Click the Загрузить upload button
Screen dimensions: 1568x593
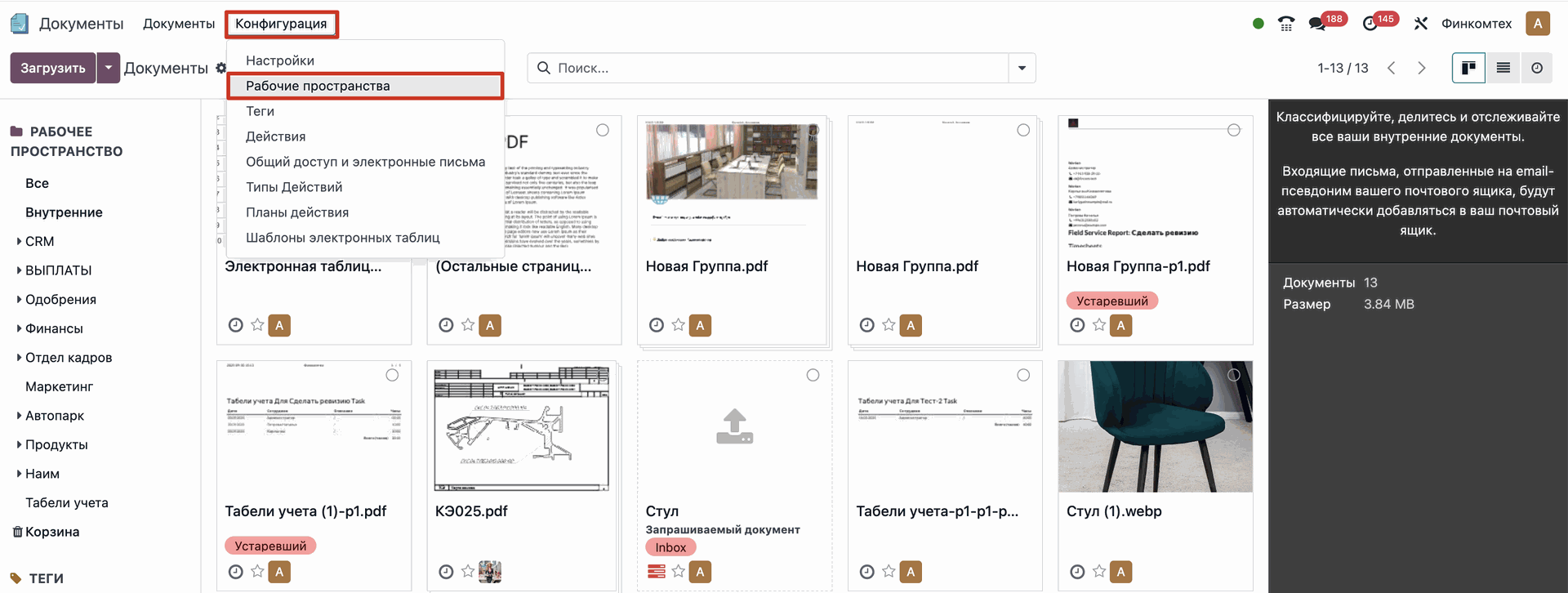point(52,68)
